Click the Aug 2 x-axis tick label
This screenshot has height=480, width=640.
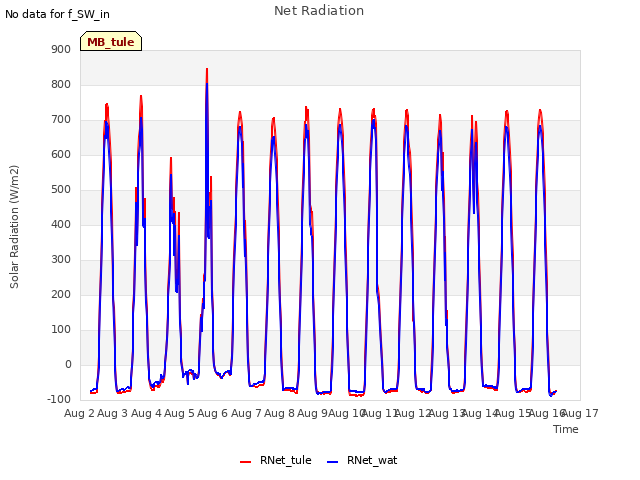[x=79, y=413]
